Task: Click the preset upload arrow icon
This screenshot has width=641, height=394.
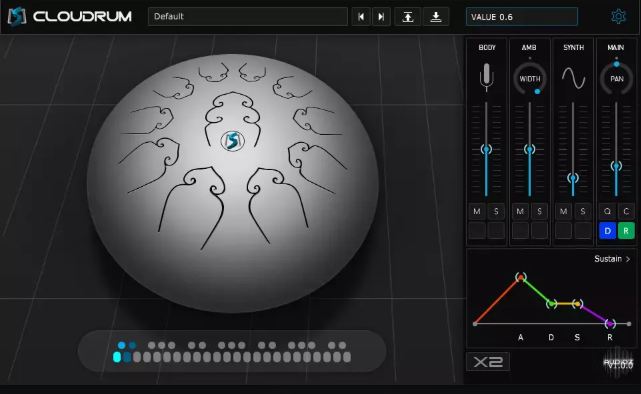Action: click(408, 17)
